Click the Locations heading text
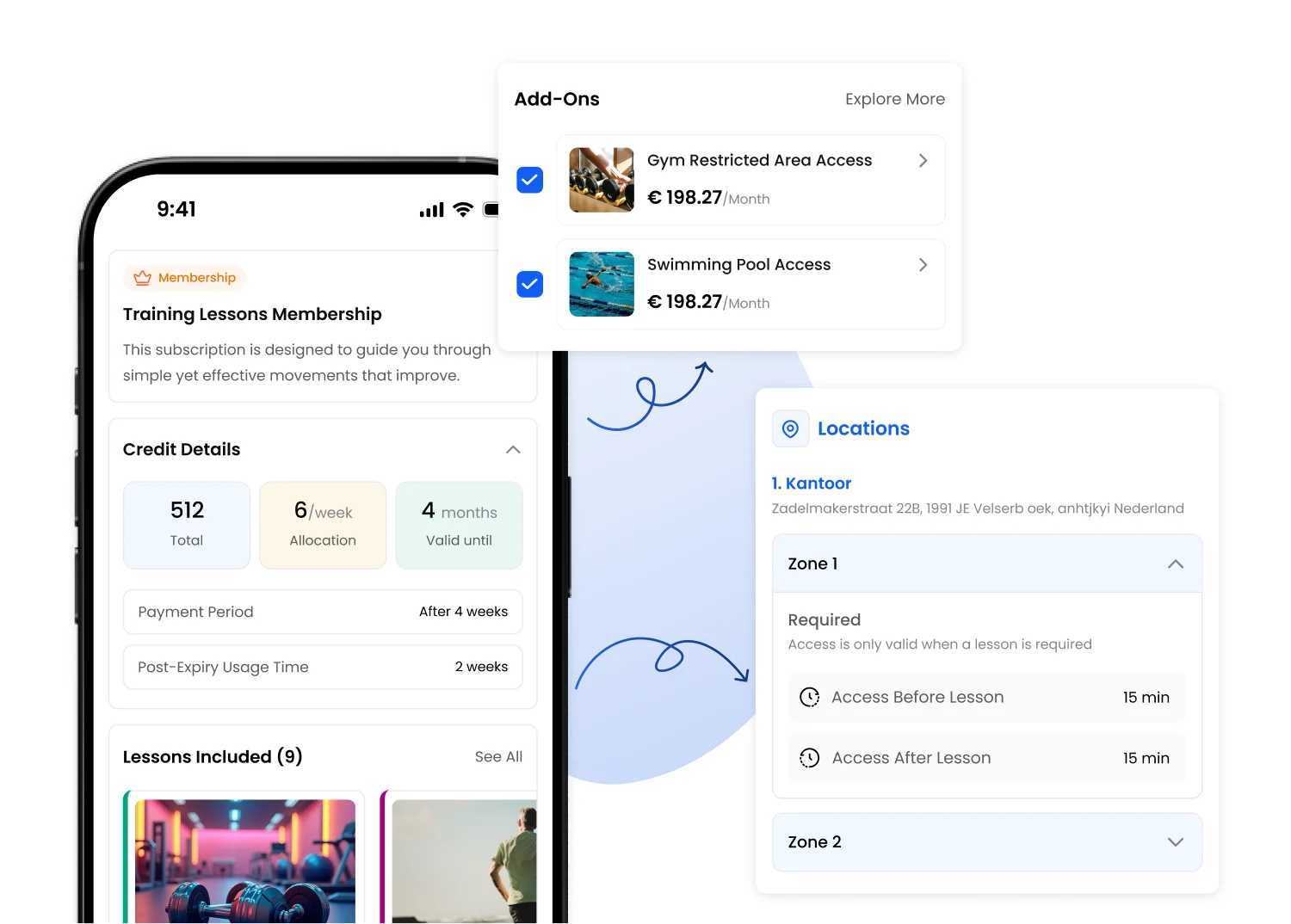 tap(863, 428)
